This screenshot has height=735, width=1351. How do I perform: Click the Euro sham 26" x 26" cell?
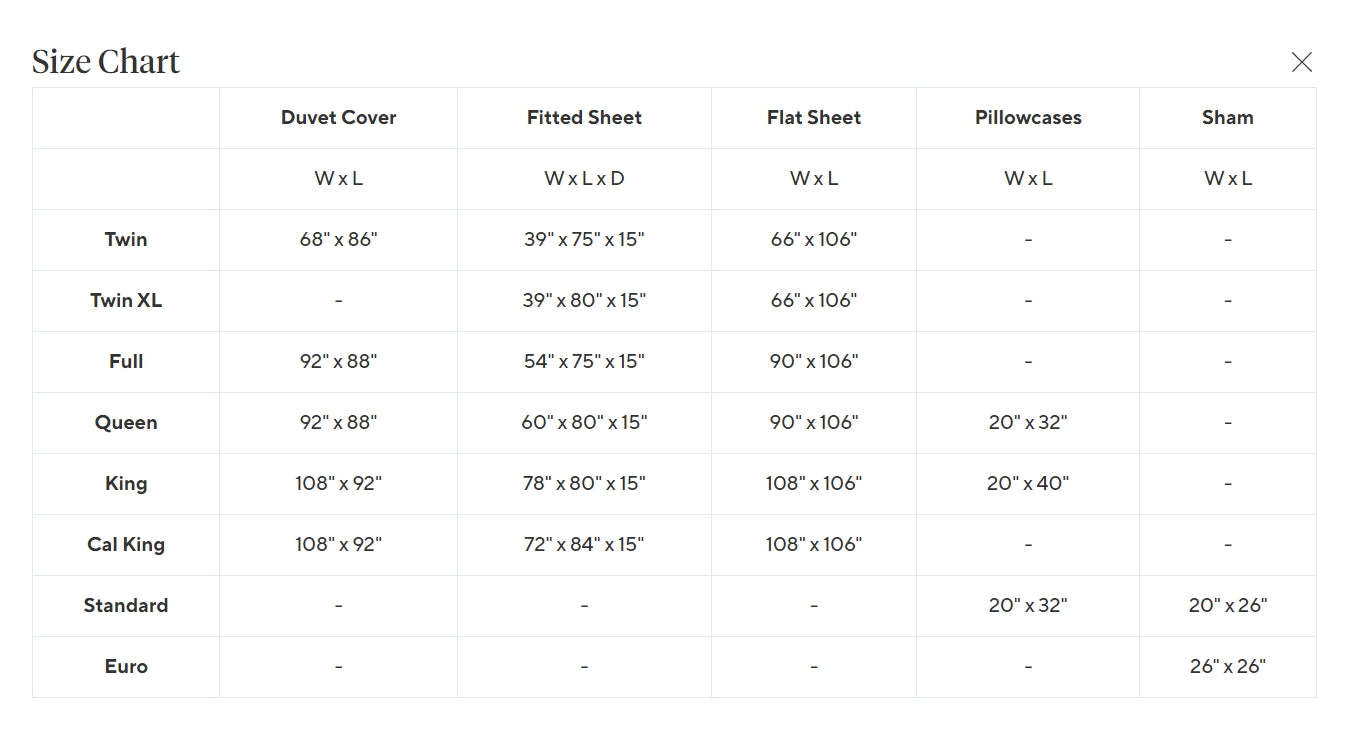1227,667
